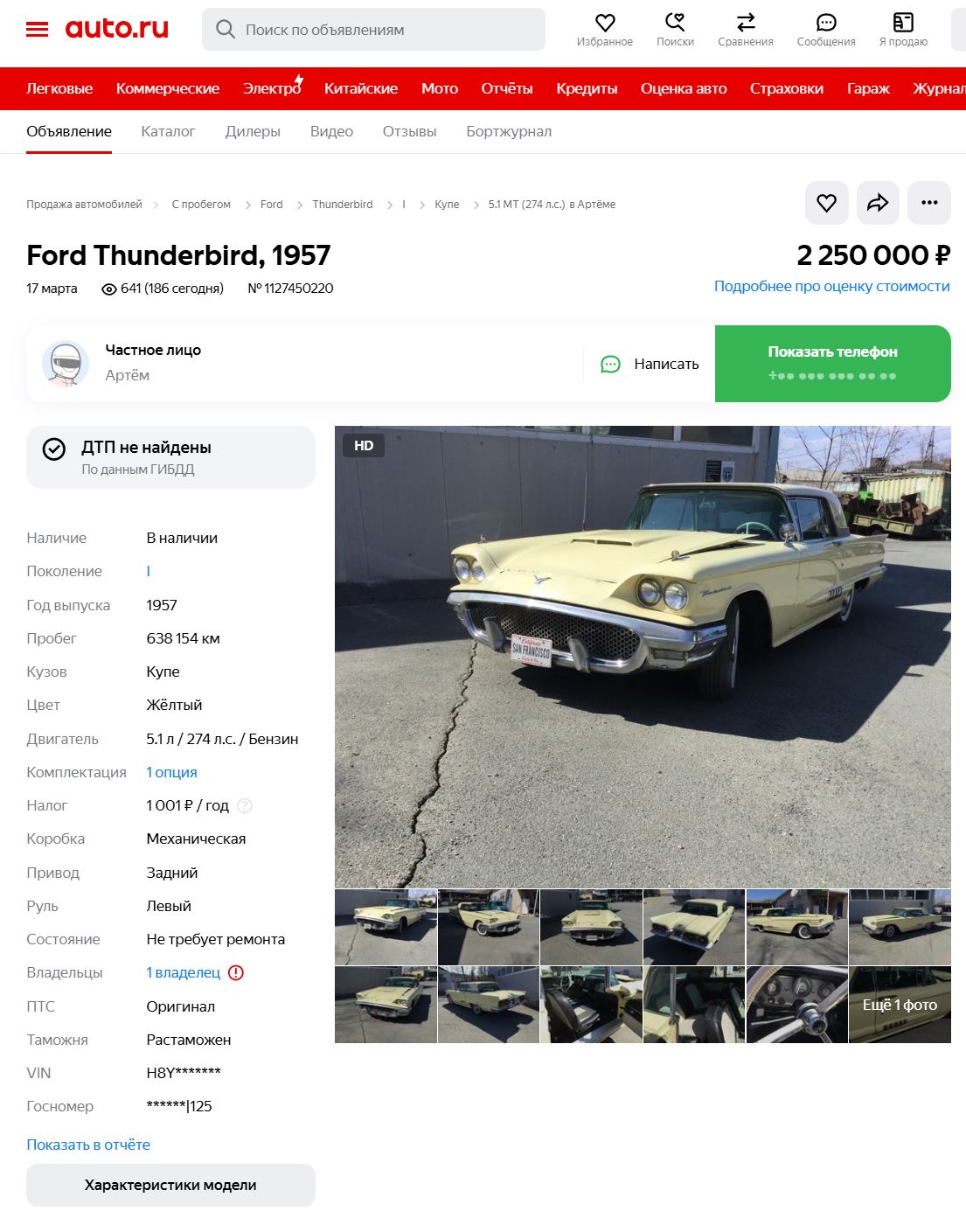Screen dimensions: 966x1232
Task: Expand the 1 опция equipment link
Action: [171, 772]
